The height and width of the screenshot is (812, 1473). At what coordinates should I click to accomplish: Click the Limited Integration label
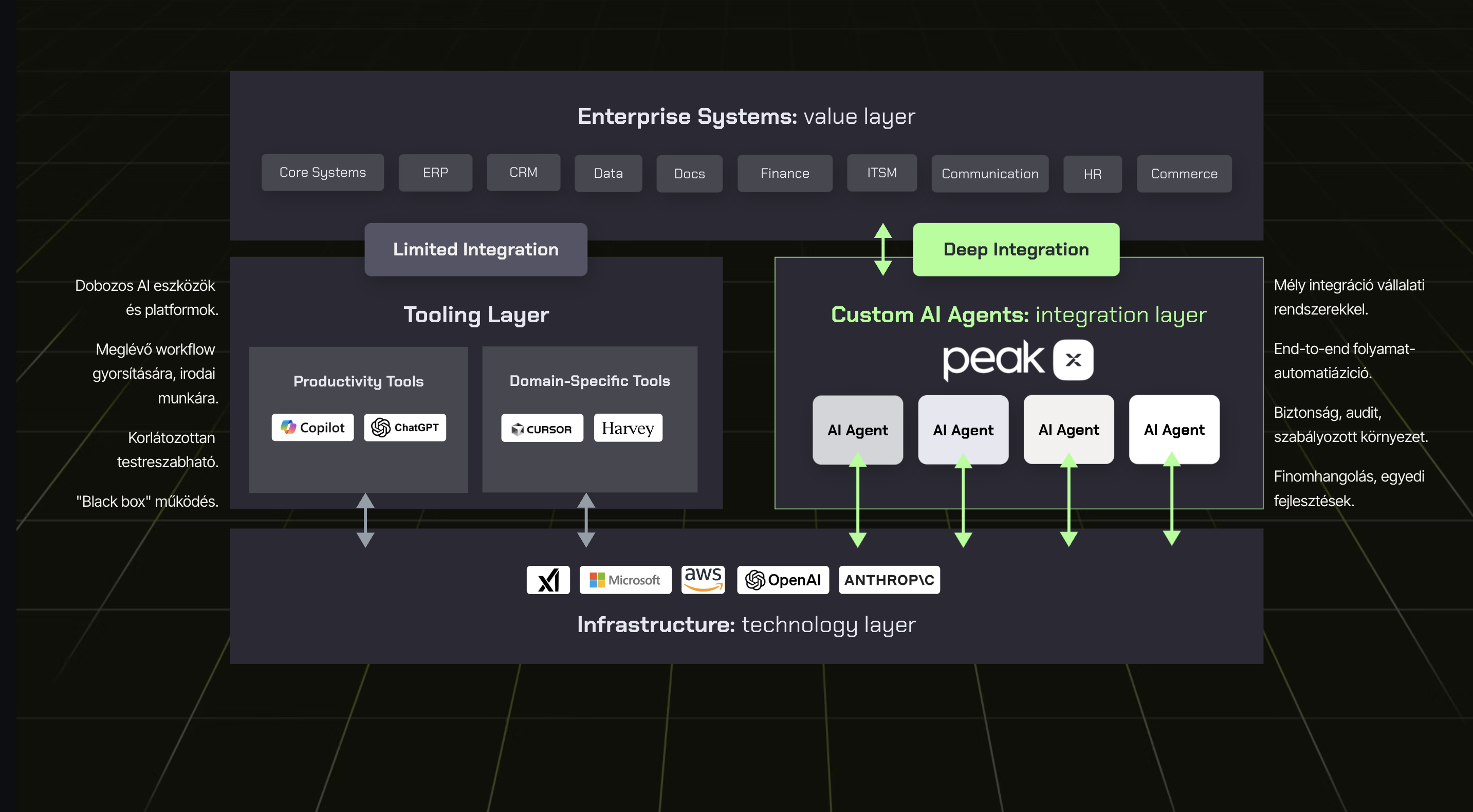(476, 249)
